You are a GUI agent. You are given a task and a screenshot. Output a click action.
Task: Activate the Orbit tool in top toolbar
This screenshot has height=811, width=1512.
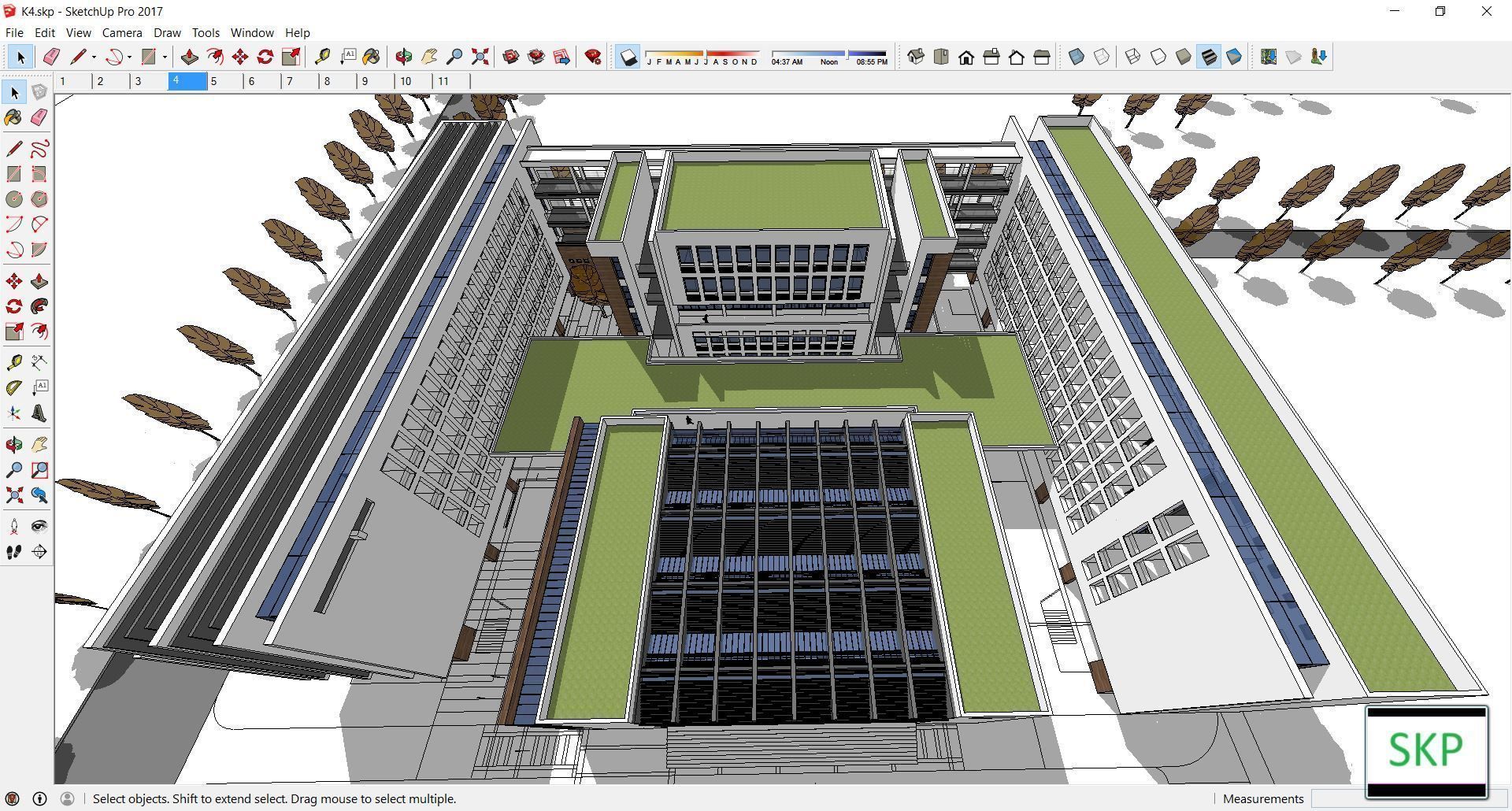tap(404, 57)
